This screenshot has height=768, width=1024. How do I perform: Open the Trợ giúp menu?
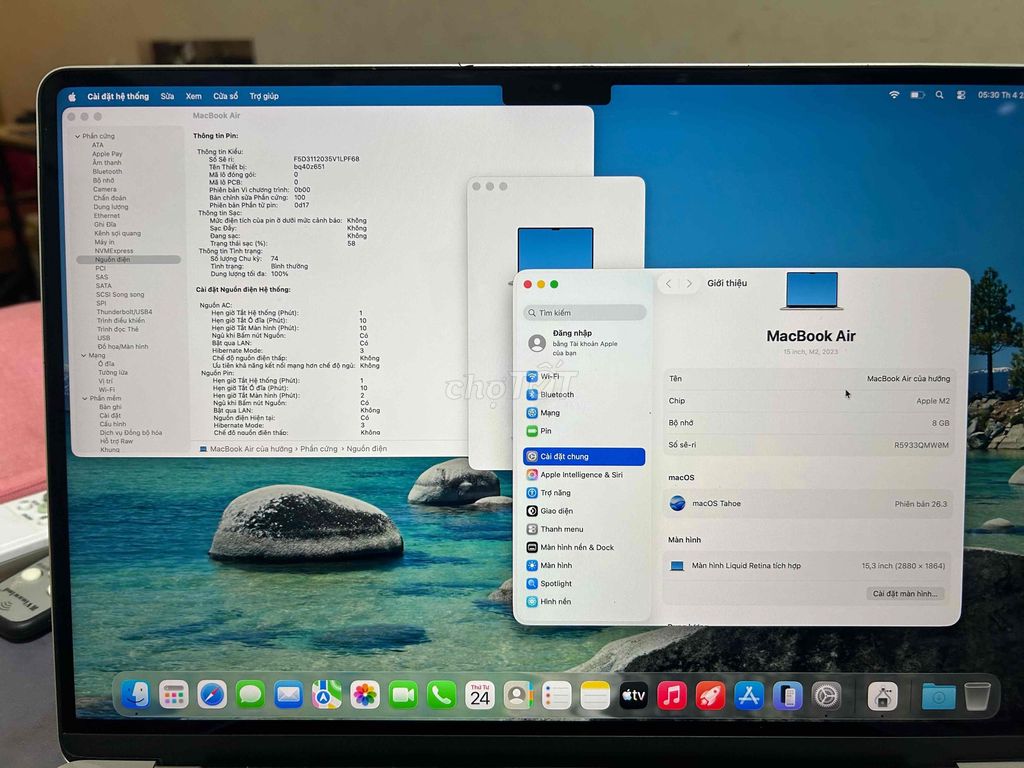[x=264, y=96]
